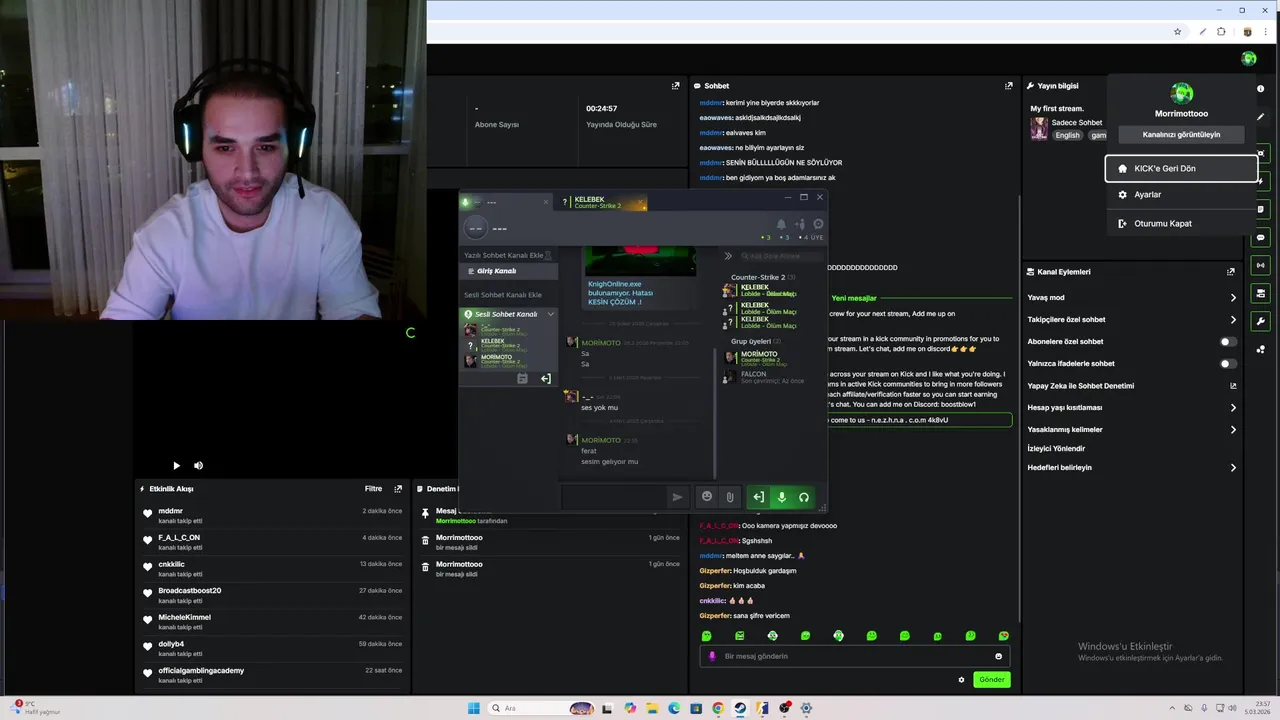Open Kick chat settings gear near Gönder
1280x720 pixels.
pos(961,680)
